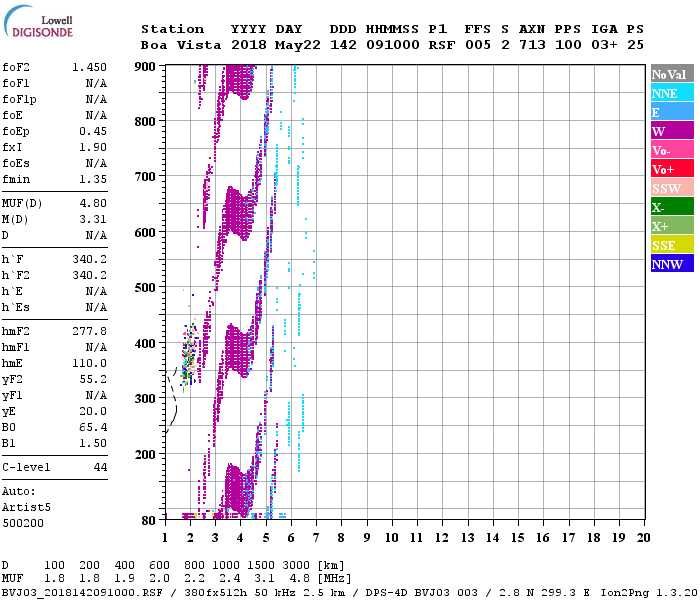Click the 80 km y-axis label
700x600 pixels.
coord(149,521)
